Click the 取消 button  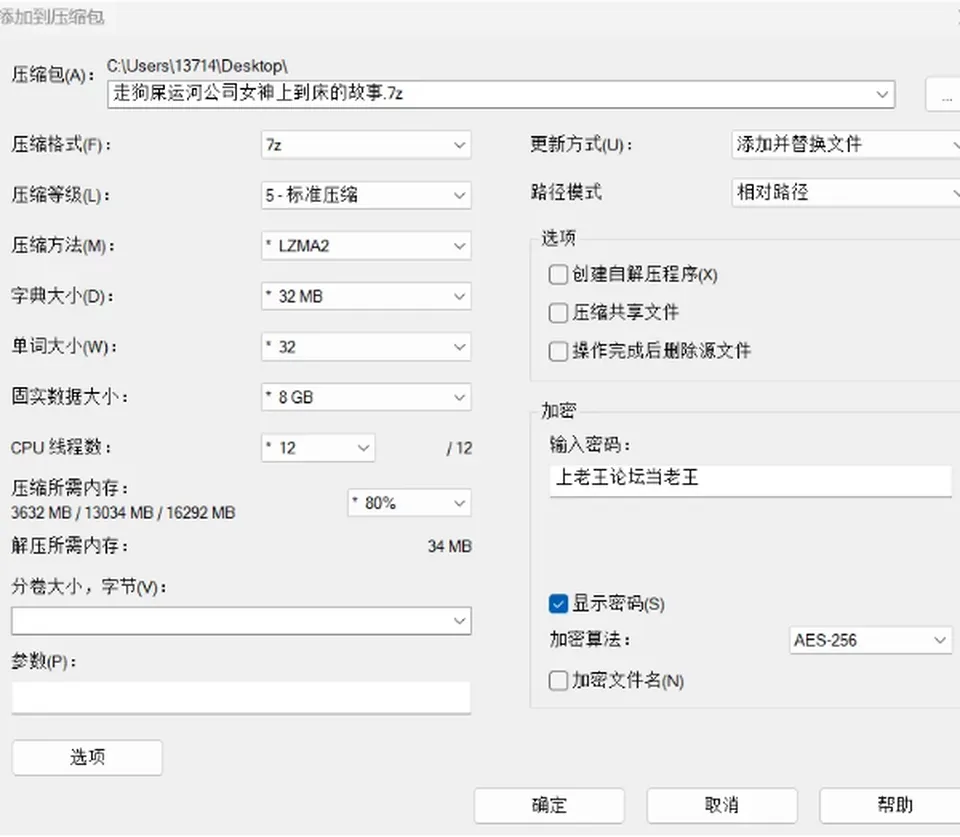pos(722,805)
